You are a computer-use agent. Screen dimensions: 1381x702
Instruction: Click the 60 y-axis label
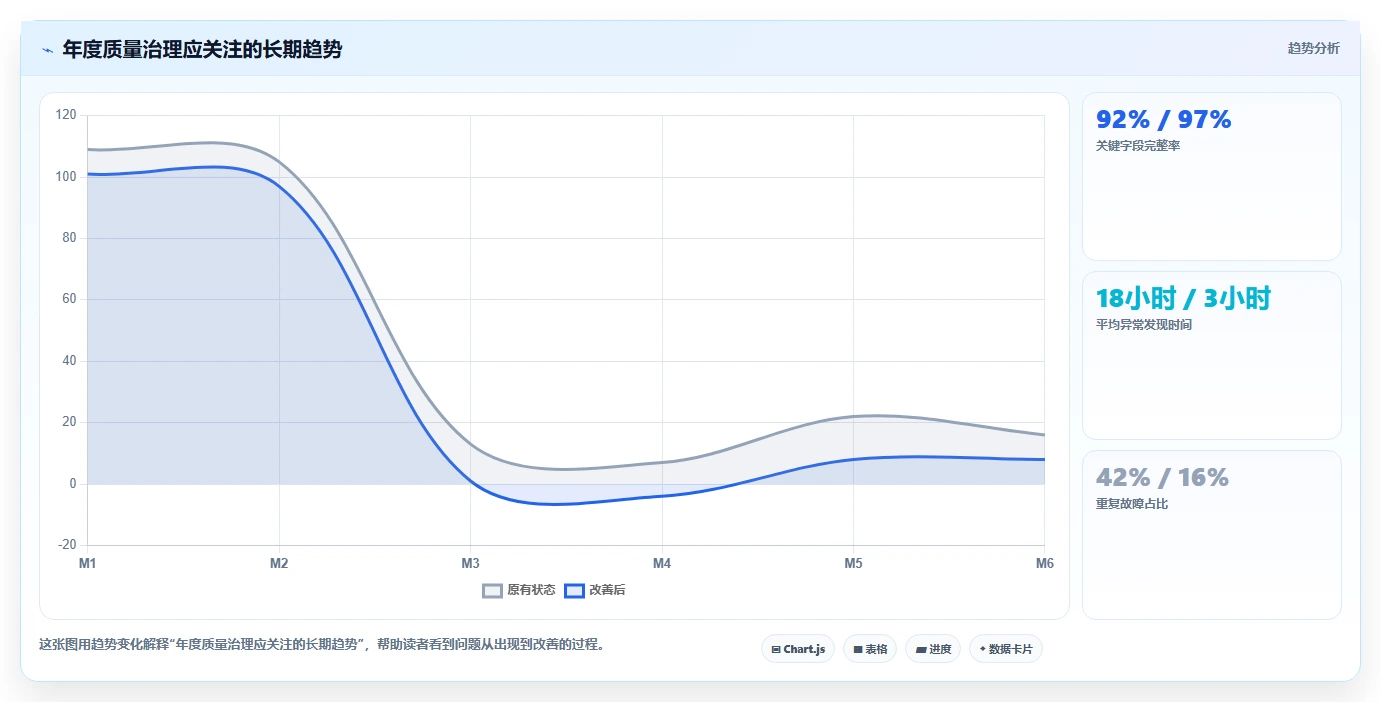point(69,299)
